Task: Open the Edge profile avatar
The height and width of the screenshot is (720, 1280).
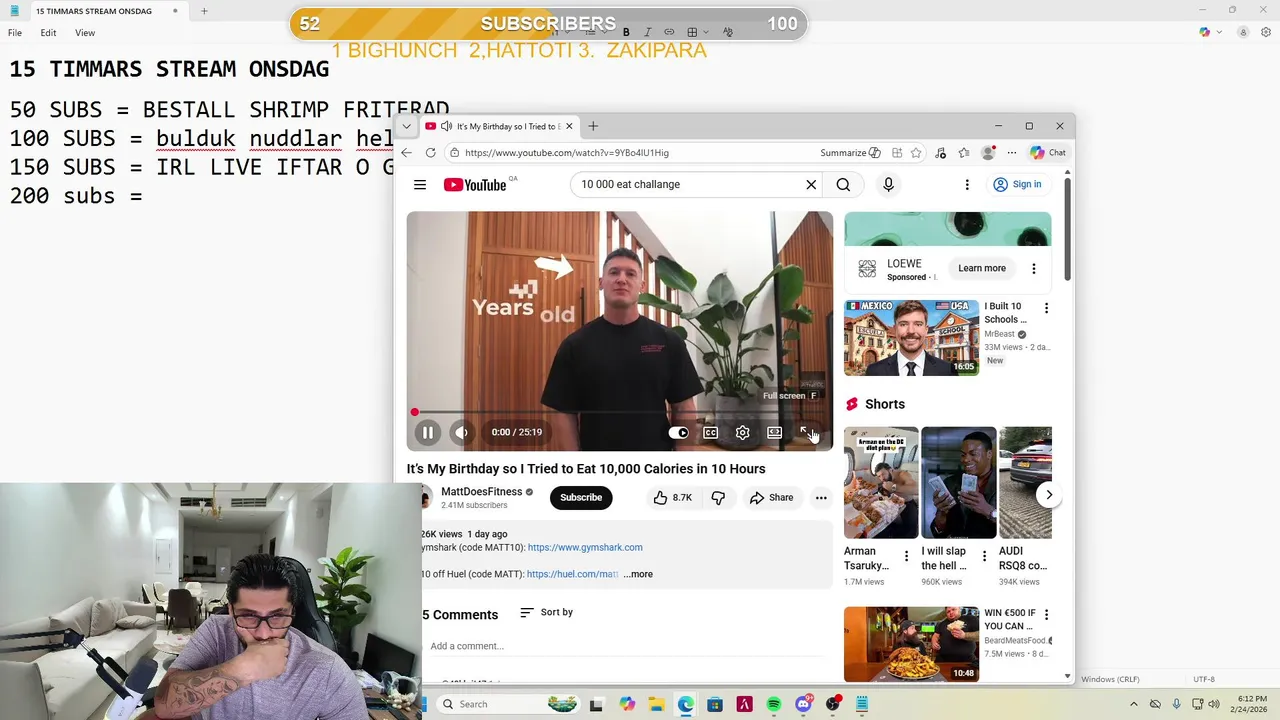Action: (988, 153)
